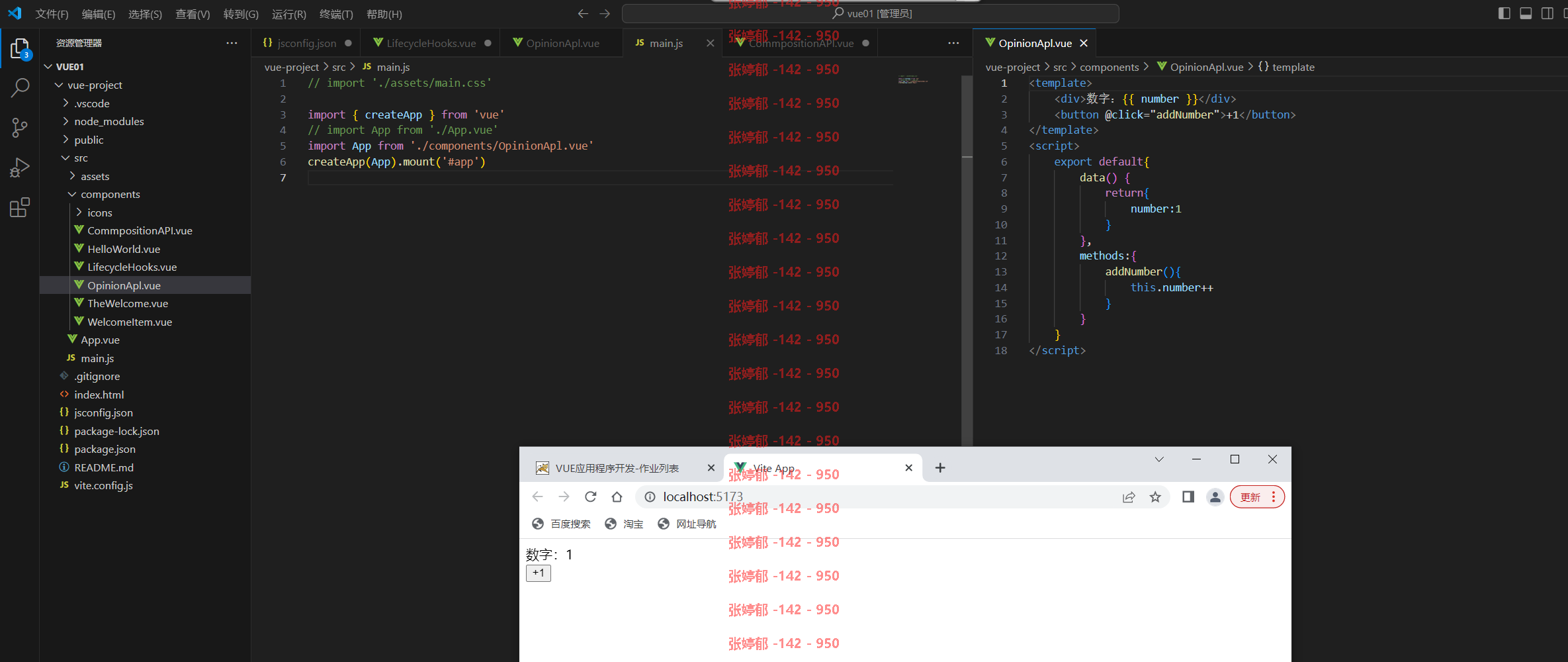Open vite.config.js in the file tree
This screenshot has width=1568, height=662.
click(103, 485)
